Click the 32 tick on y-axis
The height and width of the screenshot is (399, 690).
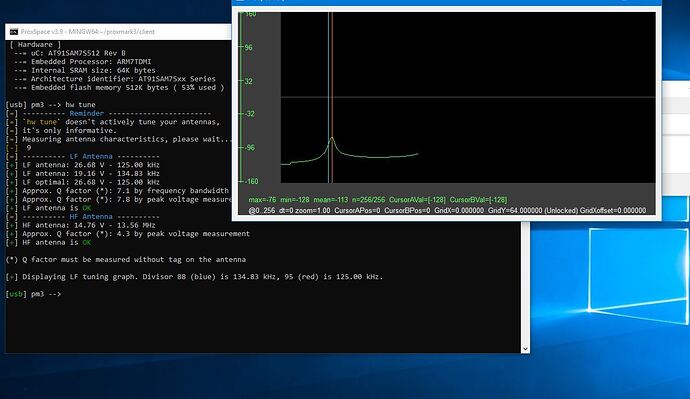(x=248, y=81)
